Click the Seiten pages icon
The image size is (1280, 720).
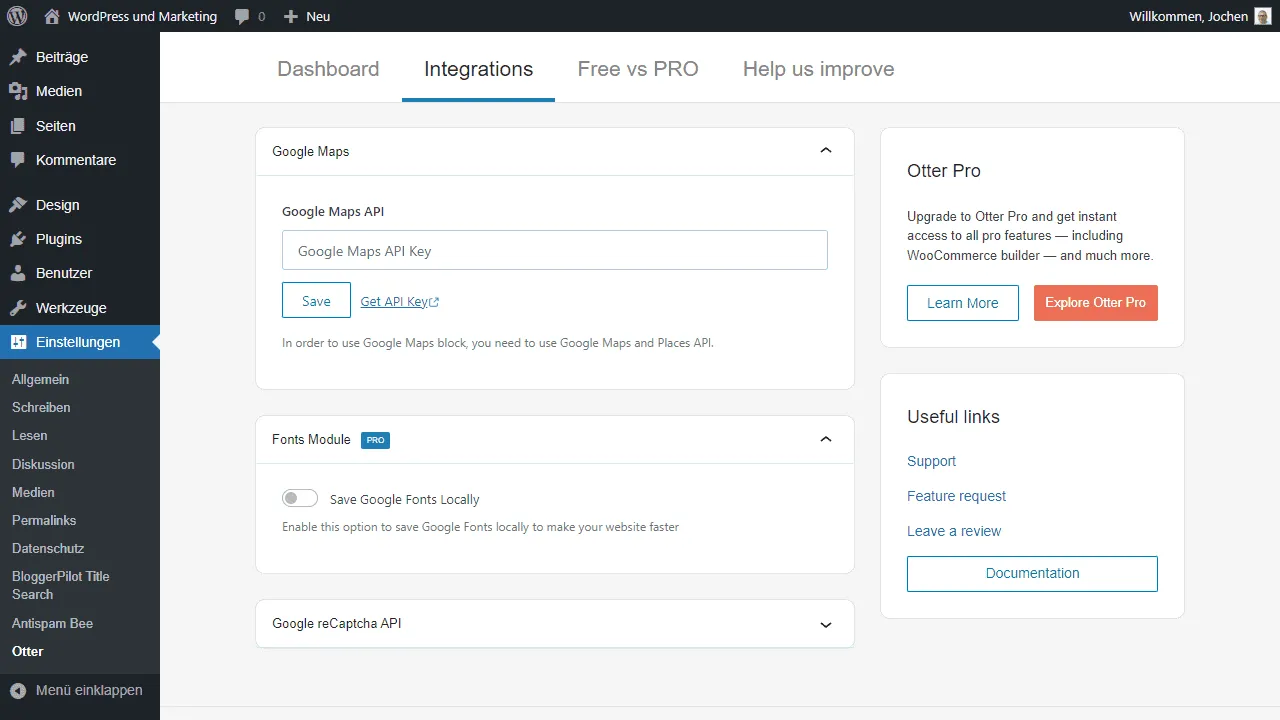18,126
